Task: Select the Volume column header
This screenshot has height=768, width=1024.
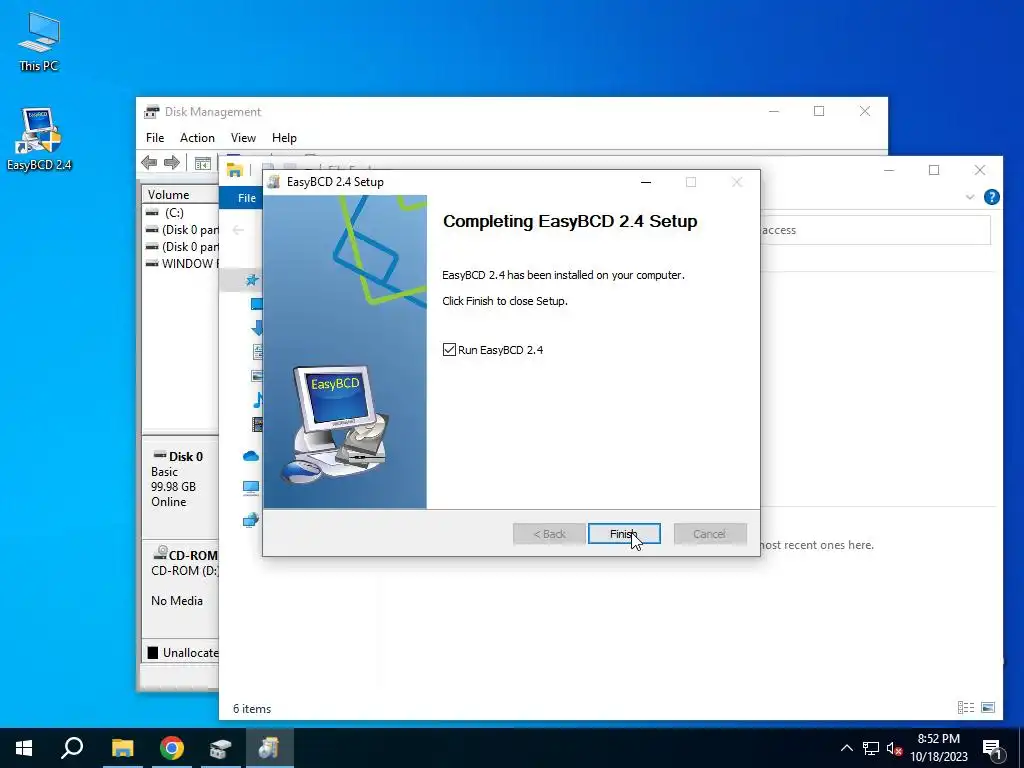Action: pos(180,195)
